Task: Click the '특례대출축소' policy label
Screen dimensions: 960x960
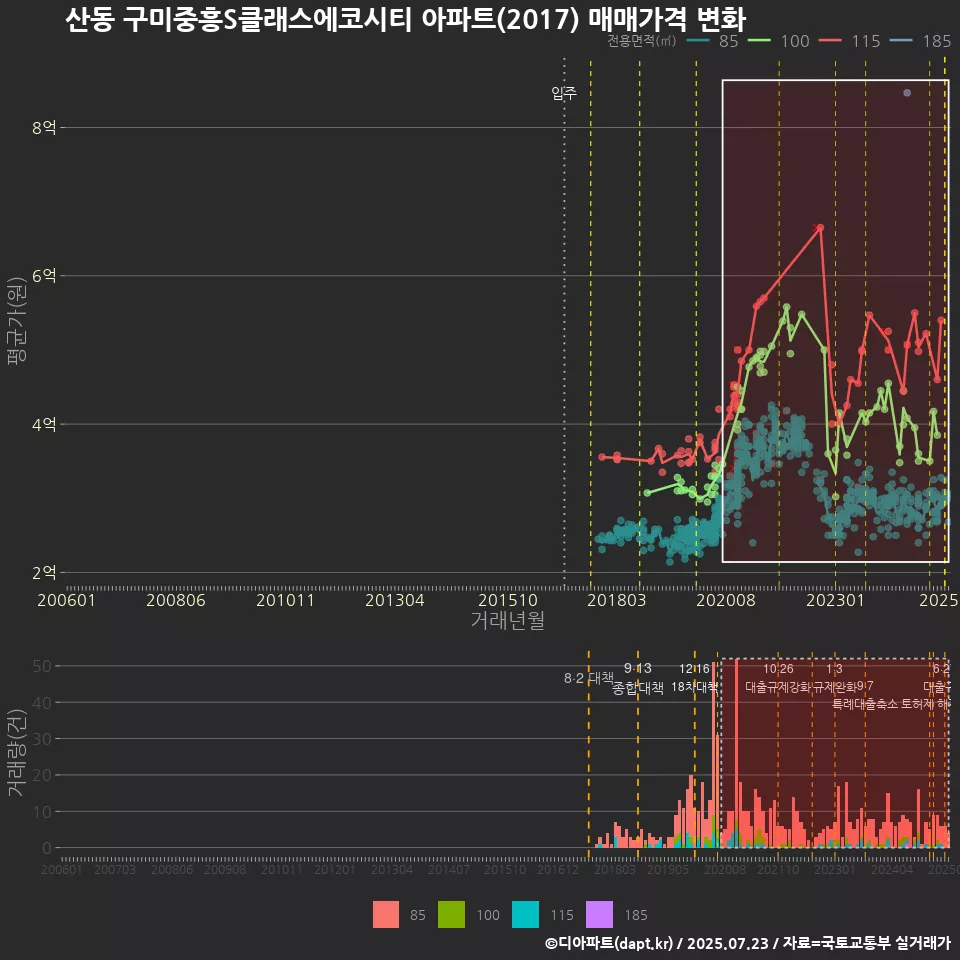Action: tap(864, 704)
